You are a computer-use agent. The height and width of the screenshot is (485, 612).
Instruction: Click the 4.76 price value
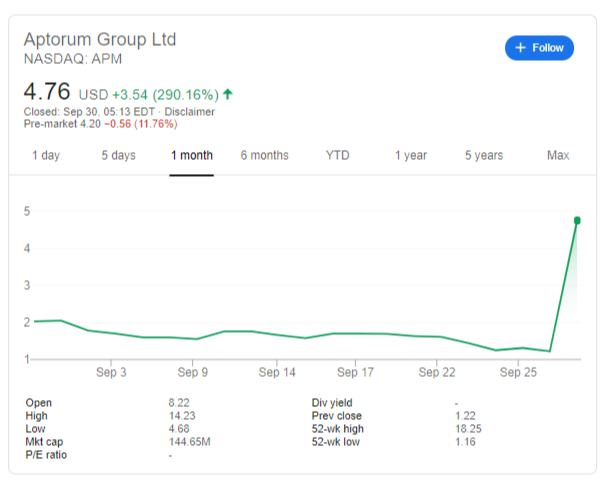click(x=47, y=91)
